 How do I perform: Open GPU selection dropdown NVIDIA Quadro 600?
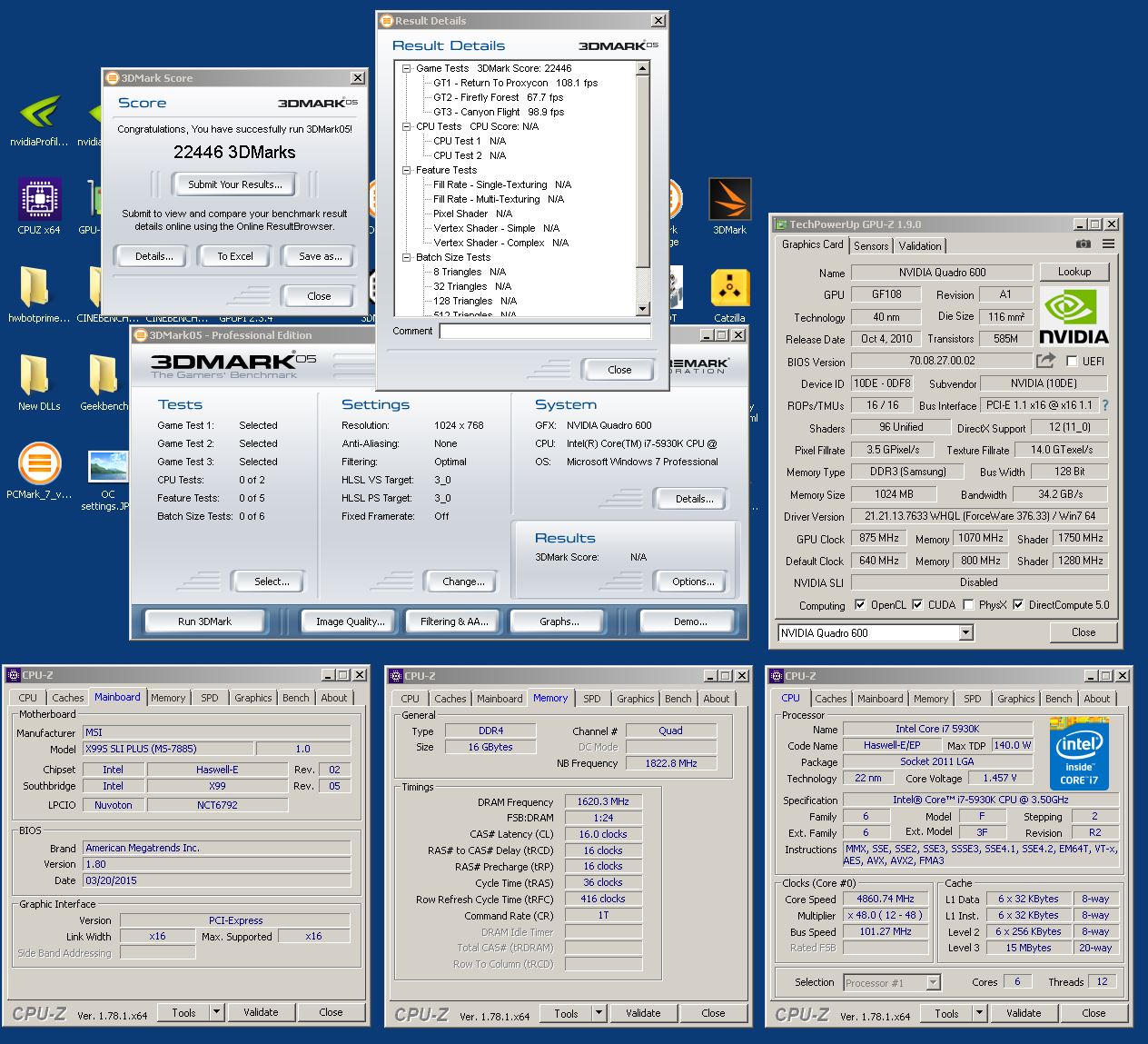click(965, 632)
